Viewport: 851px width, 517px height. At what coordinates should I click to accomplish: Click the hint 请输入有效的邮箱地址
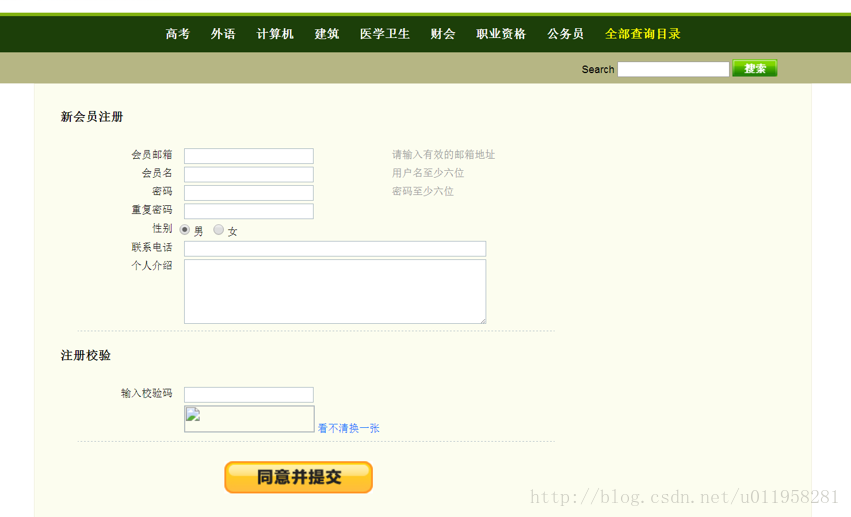point(443,155)
